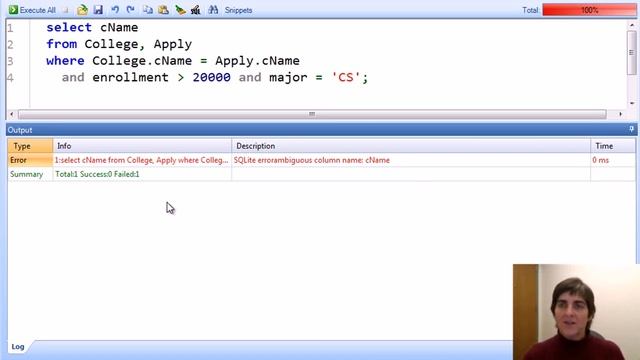Screen dimensions: 640x360
Task: Open Find using the binoculars icon
Action: tap(213, 10)
